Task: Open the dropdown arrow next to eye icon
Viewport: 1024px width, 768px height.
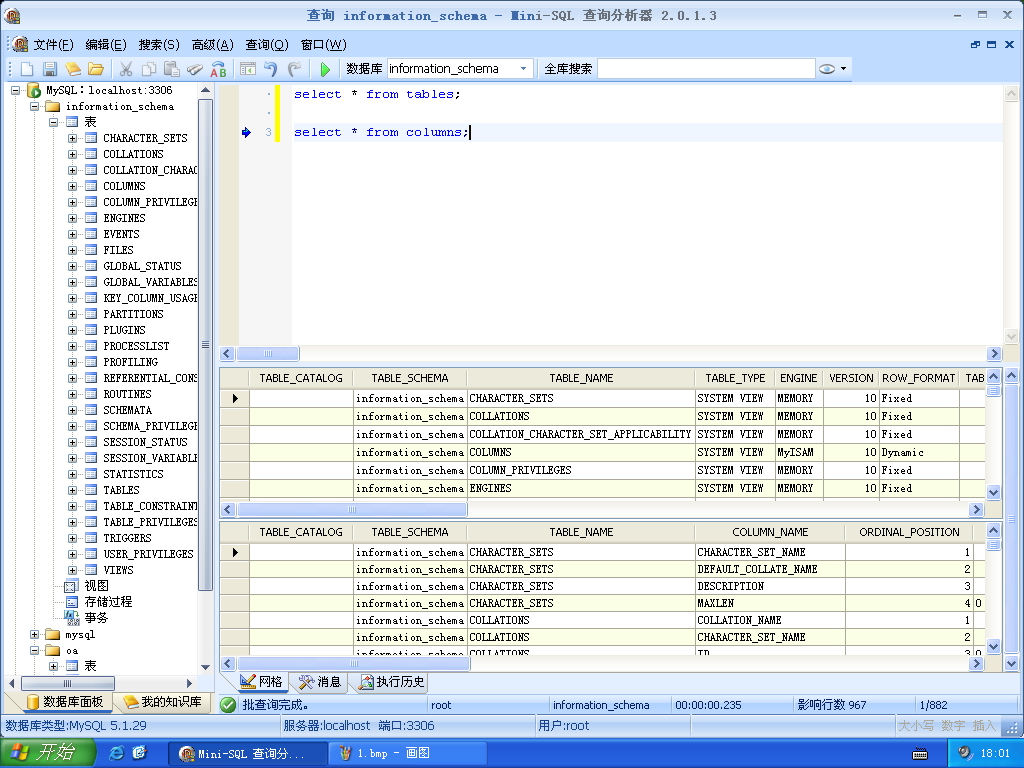Action: tap(843, 69)
